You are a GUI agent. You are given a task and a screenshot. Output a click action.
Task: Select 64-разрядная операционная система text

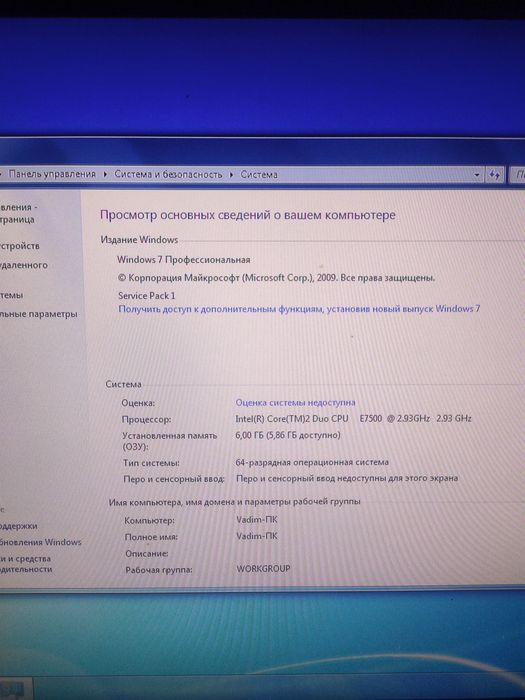click(x=312, y=462)
